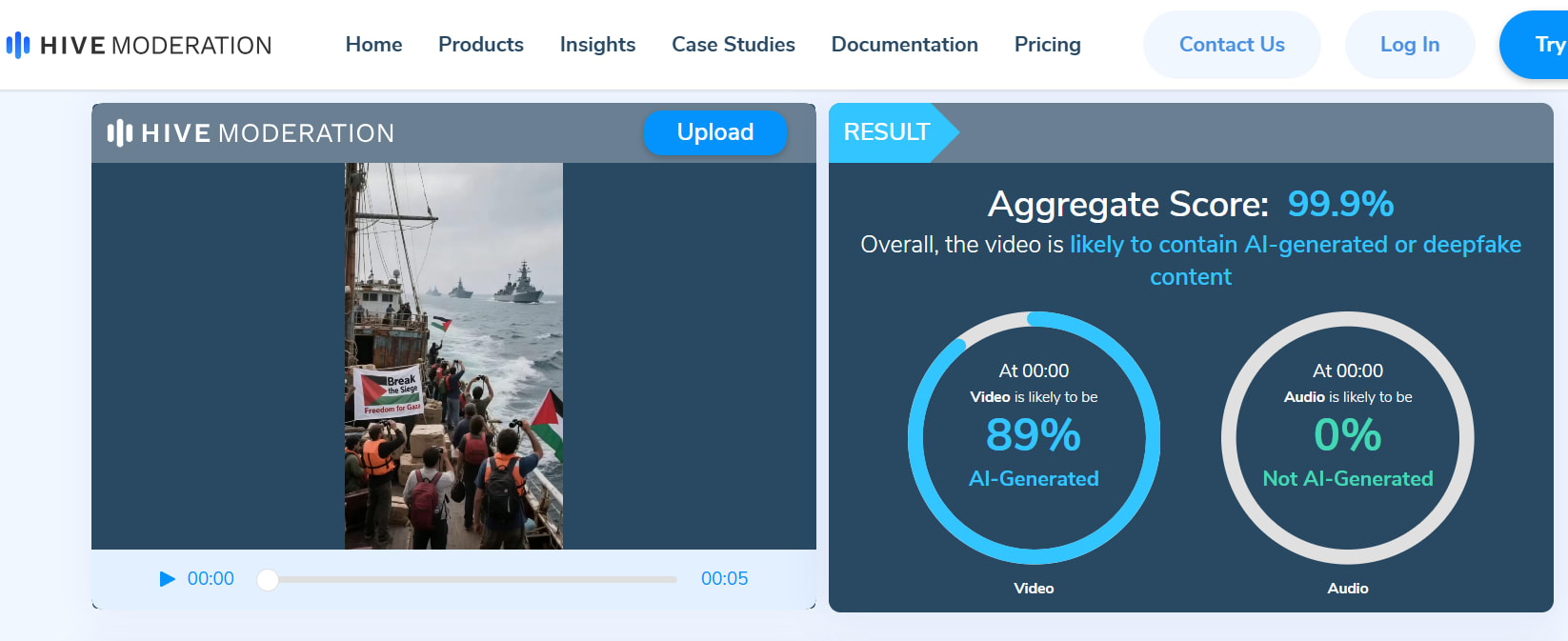Screen dimensions: 1568x641
Task: Click the 99.9% aggregate score value
Action: tap(1339, 204)
